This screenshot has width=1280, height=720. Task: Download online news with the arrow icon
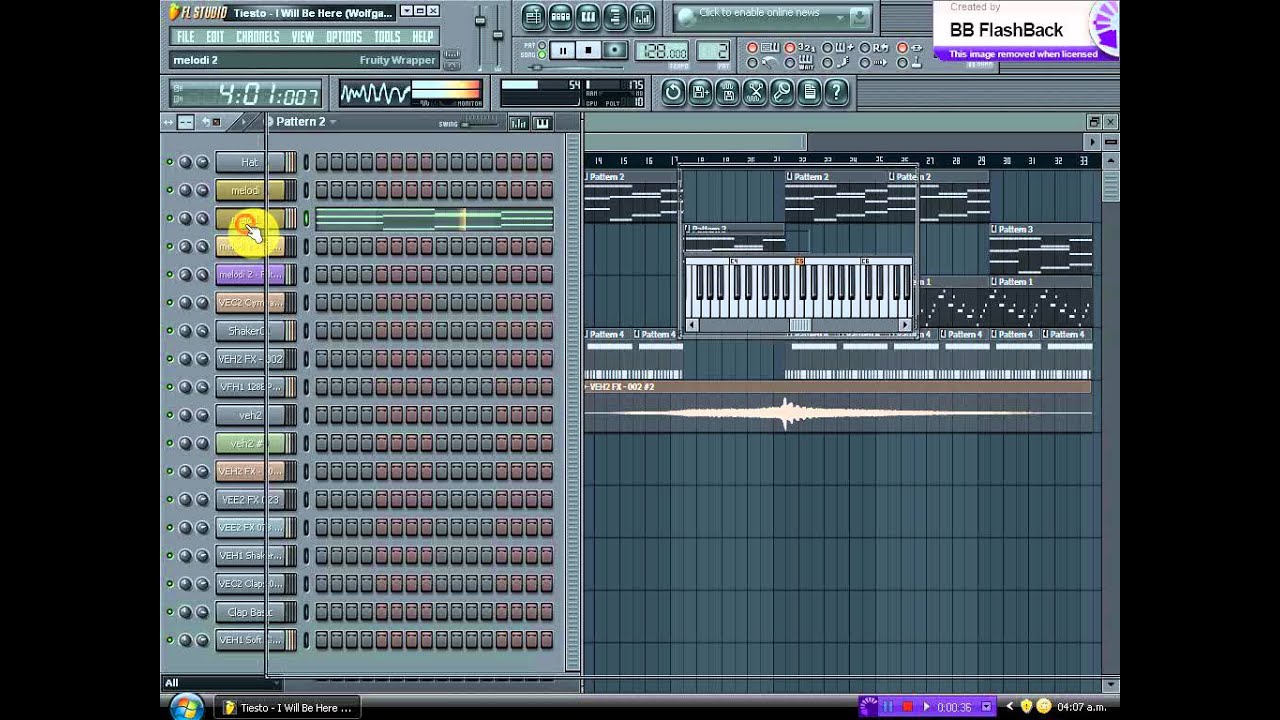point(859,17)
